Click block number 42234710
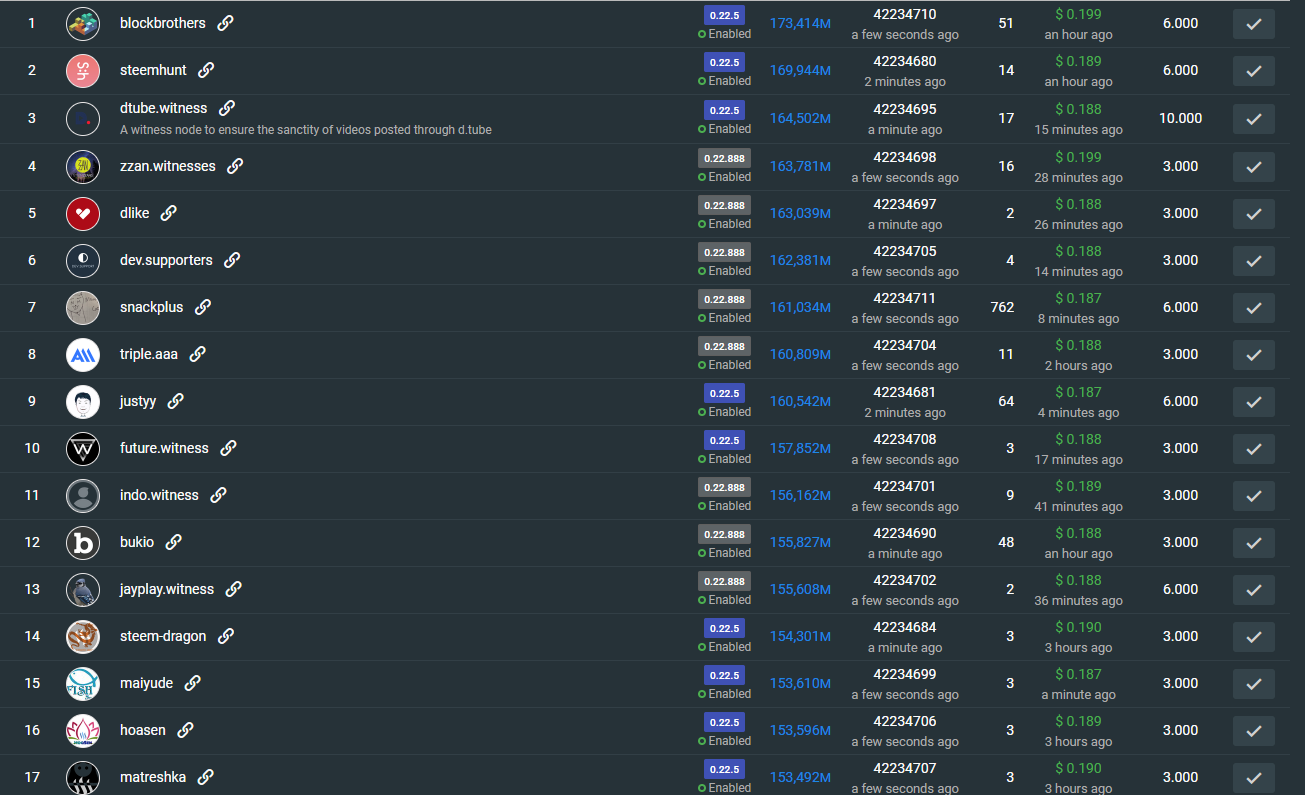 point(905,14)
